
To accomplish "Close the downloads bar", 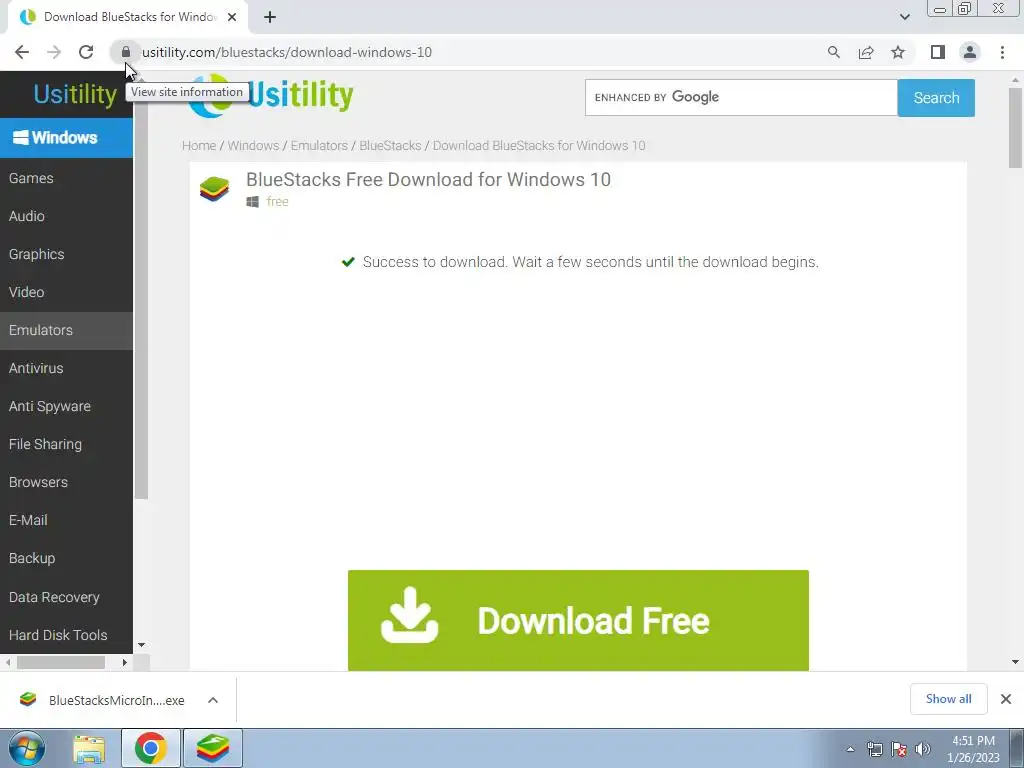I will coord(1006,699).
